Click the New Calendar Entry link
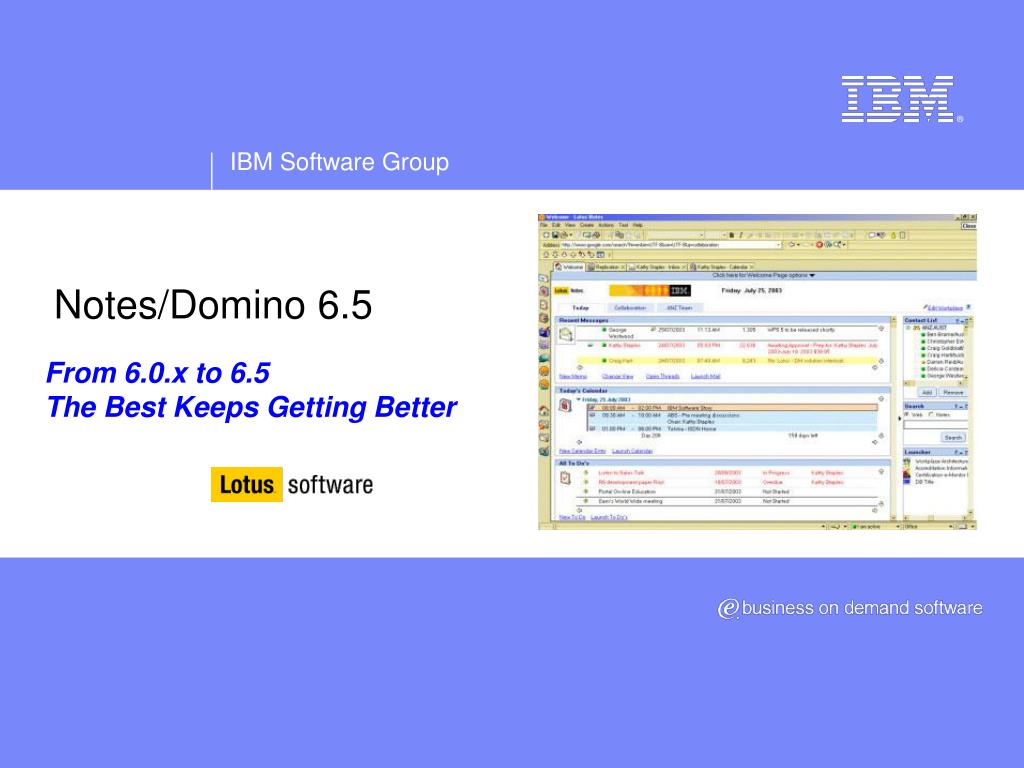 click(583, 451)
